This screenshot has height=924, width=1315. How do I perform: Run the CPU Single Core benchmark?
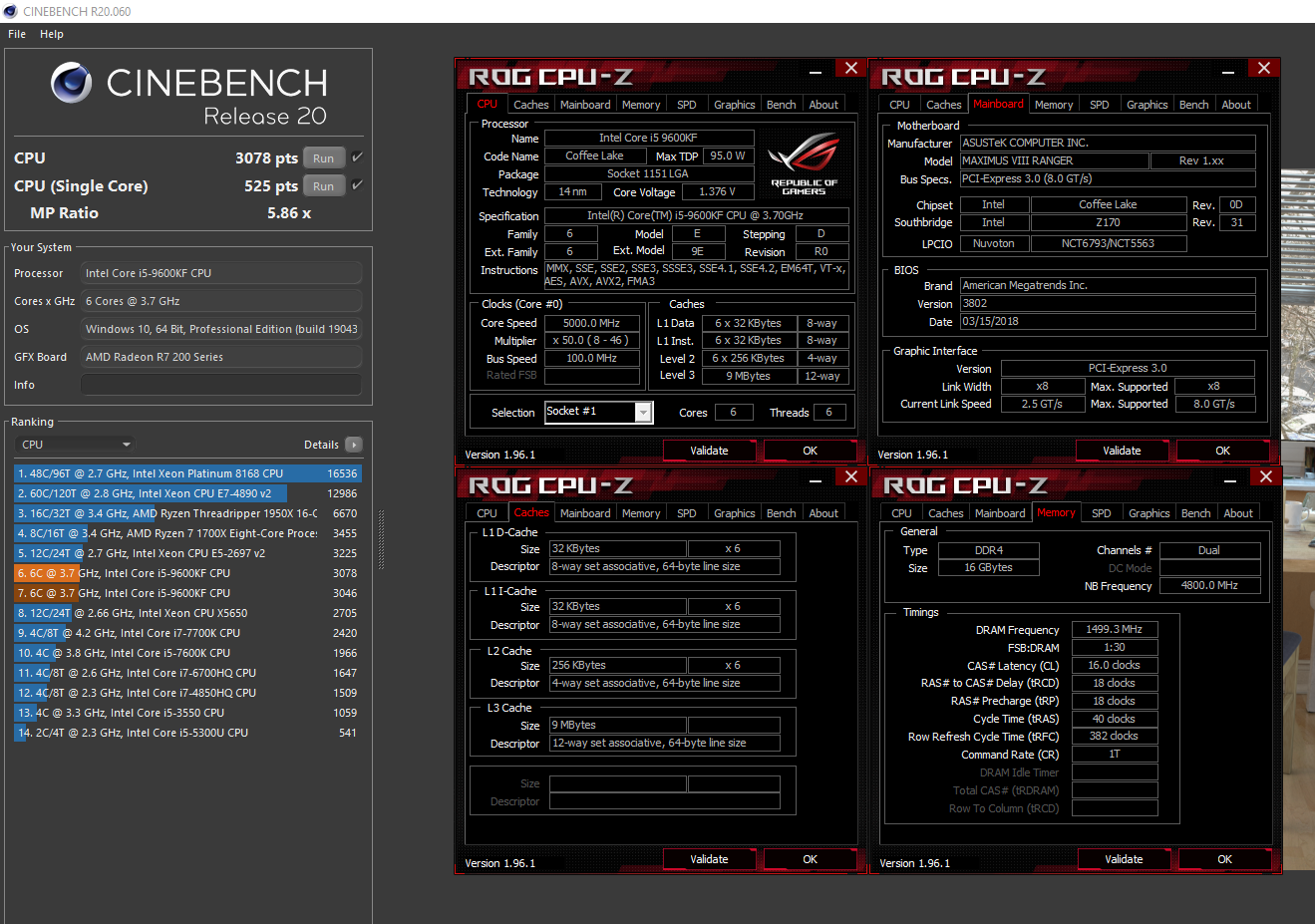pos(324,185)
